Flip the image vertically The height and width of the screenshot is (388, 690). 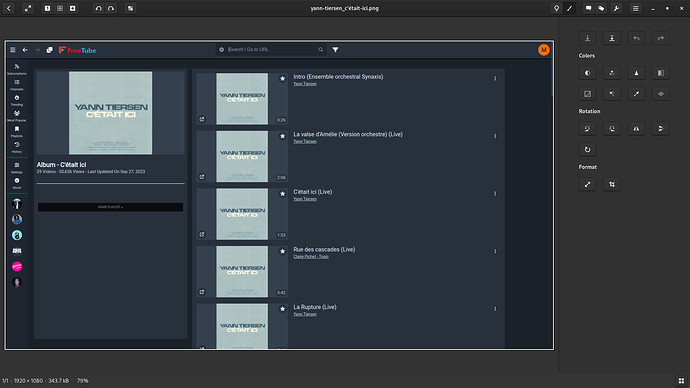(661, 128)
